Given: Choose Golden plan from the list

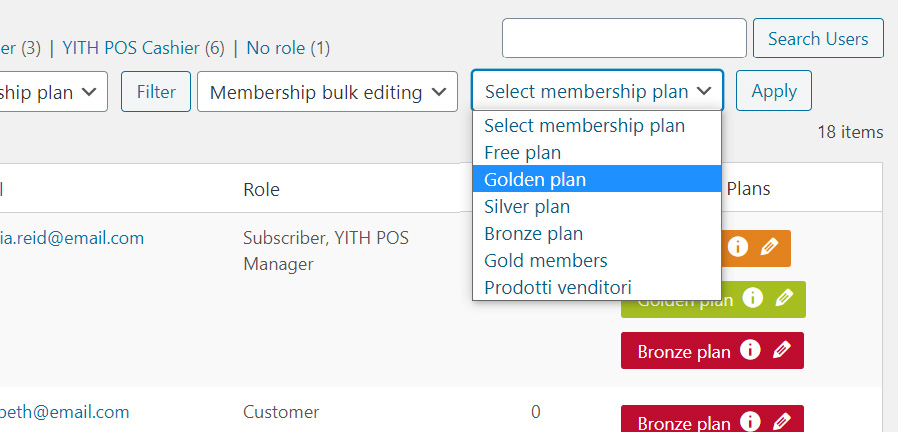Looking at the screenshot, I should [x=597, y=179].
